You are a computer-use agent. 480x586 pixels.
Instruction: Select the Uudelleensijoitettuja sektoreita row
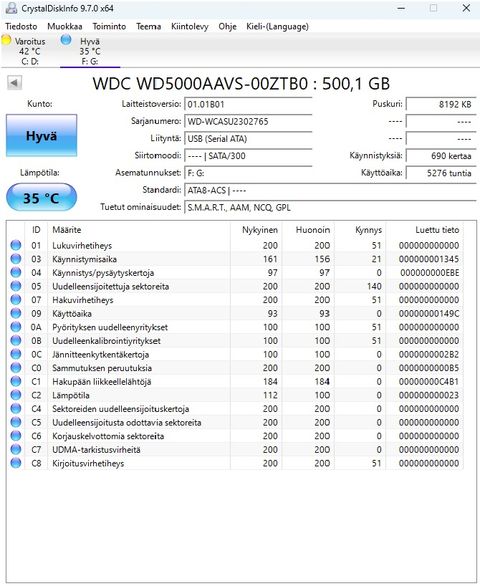[235, 286]
